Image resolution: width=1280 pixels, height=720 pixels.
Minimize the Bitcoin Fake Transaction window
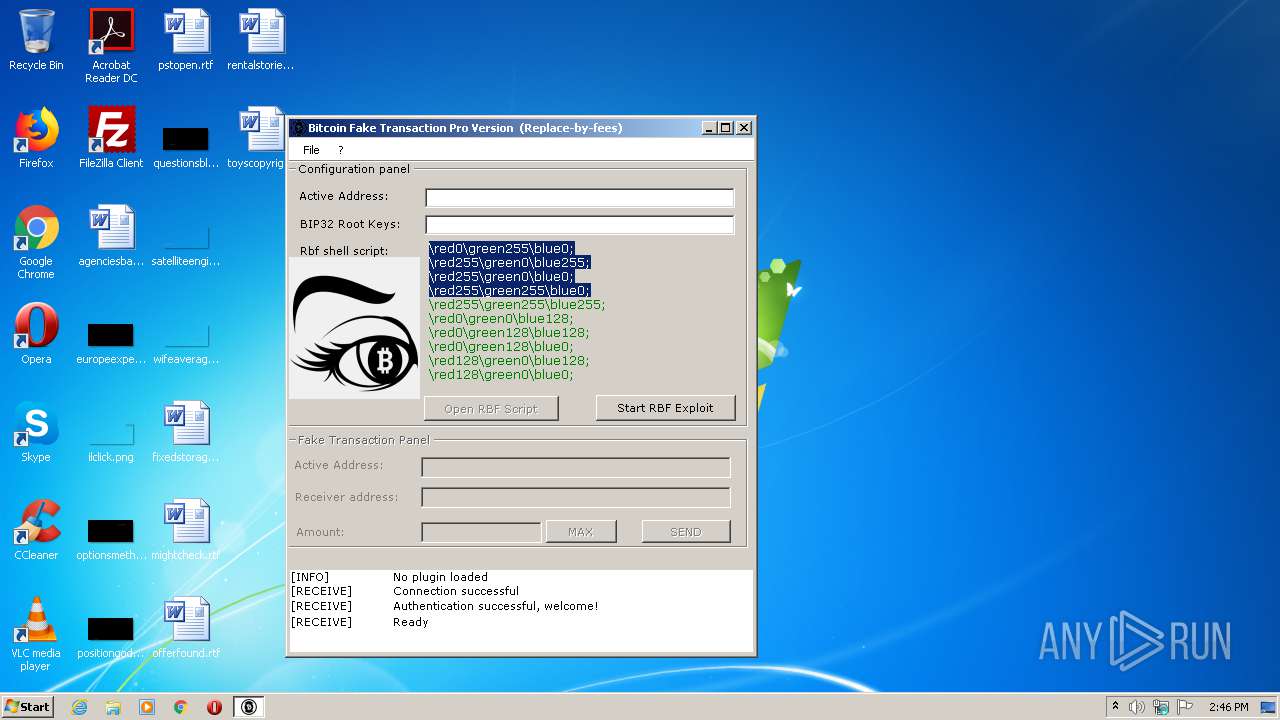pos(709,128)
